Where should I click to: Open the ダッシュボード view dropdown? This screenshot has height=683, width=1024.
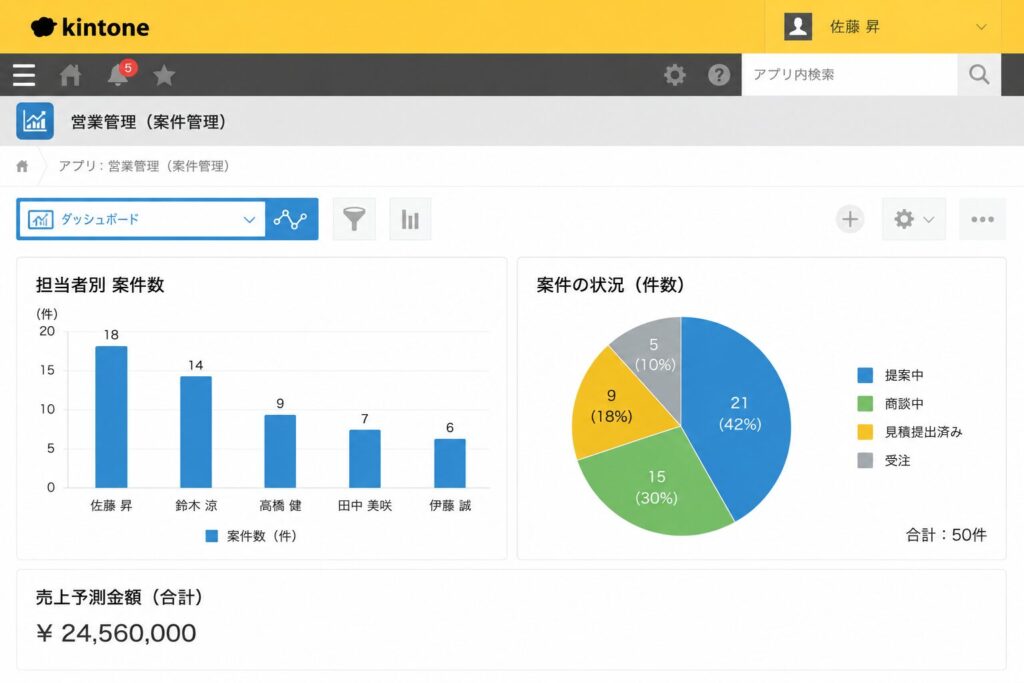click(x=142, y=219)
